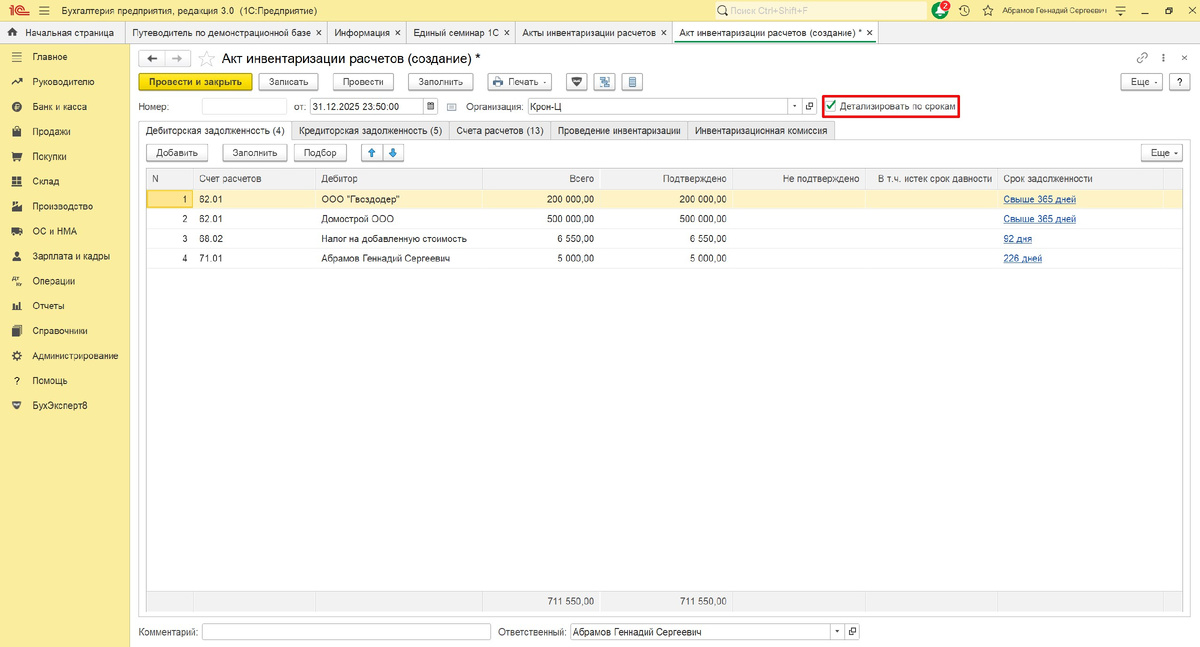Open the 92 дня link
This screenshot has height=647, width=1200.
click(x=1018, y=239)
